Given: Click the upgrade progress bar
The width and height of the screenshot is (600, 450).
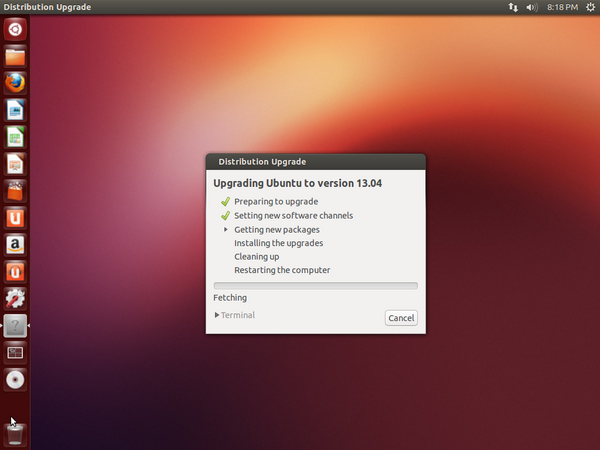Looking at the screenshot, I should tap(316, 286).
